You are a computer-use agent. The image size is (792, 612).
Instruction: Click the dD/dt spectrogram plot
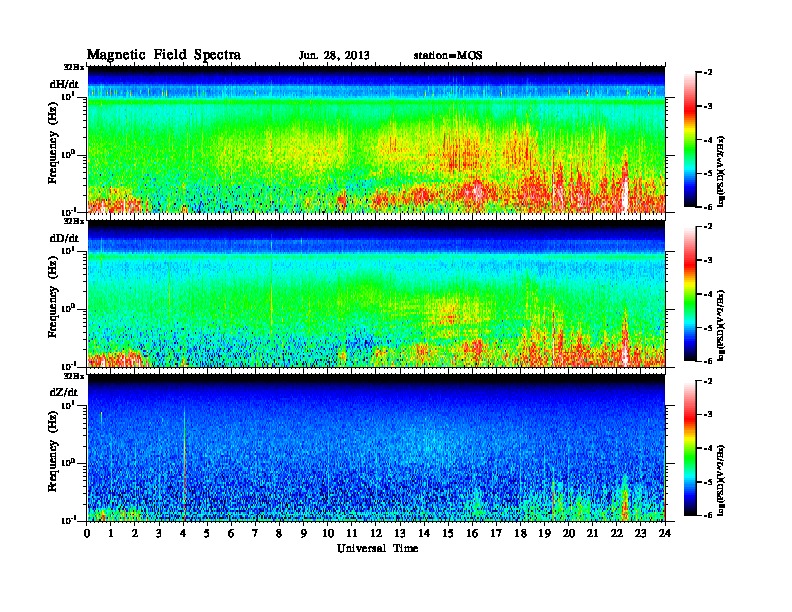376,293
